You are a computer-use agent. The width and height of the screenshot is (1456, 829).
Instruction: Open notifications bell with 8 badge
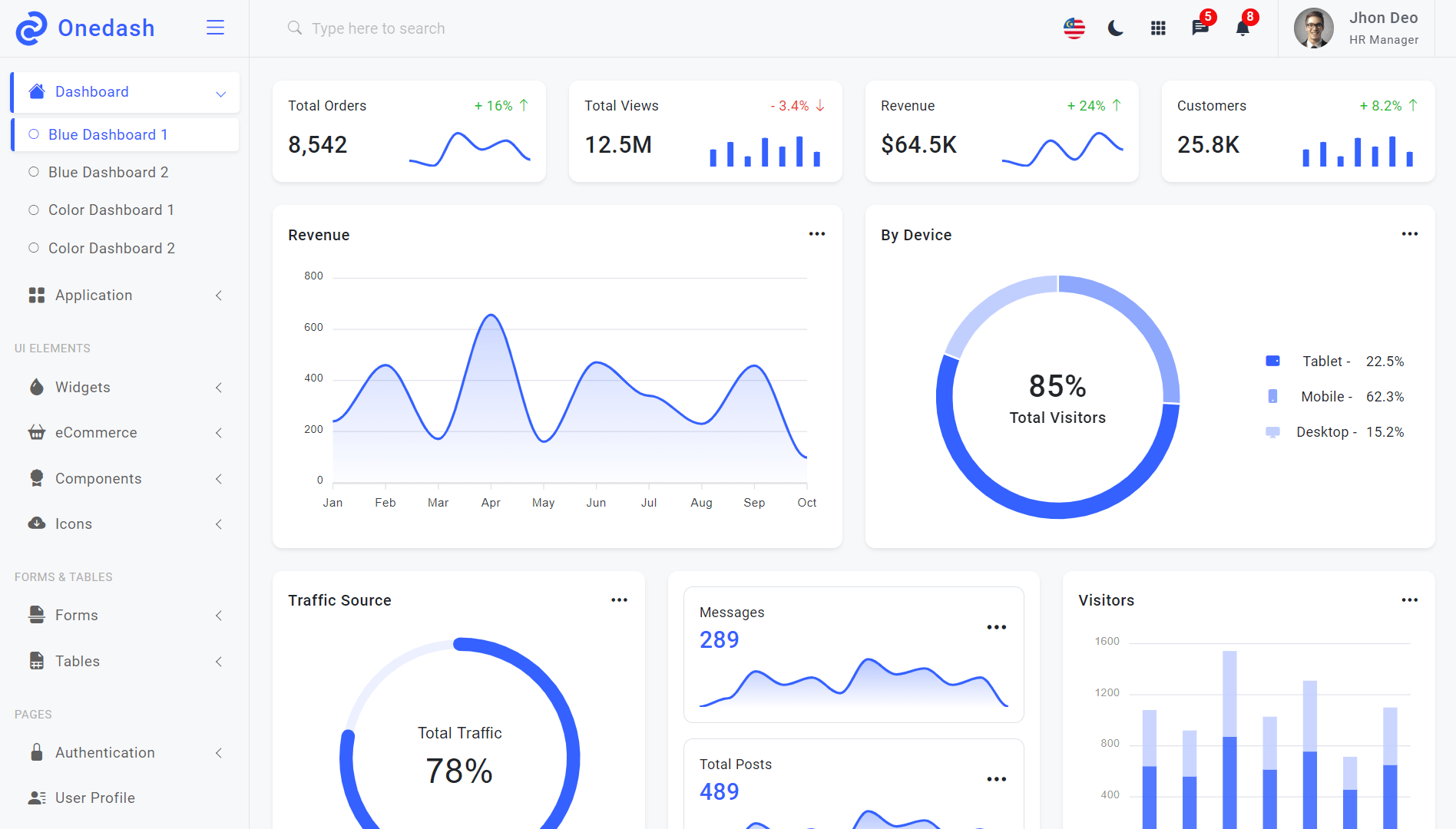[1242, 28]
